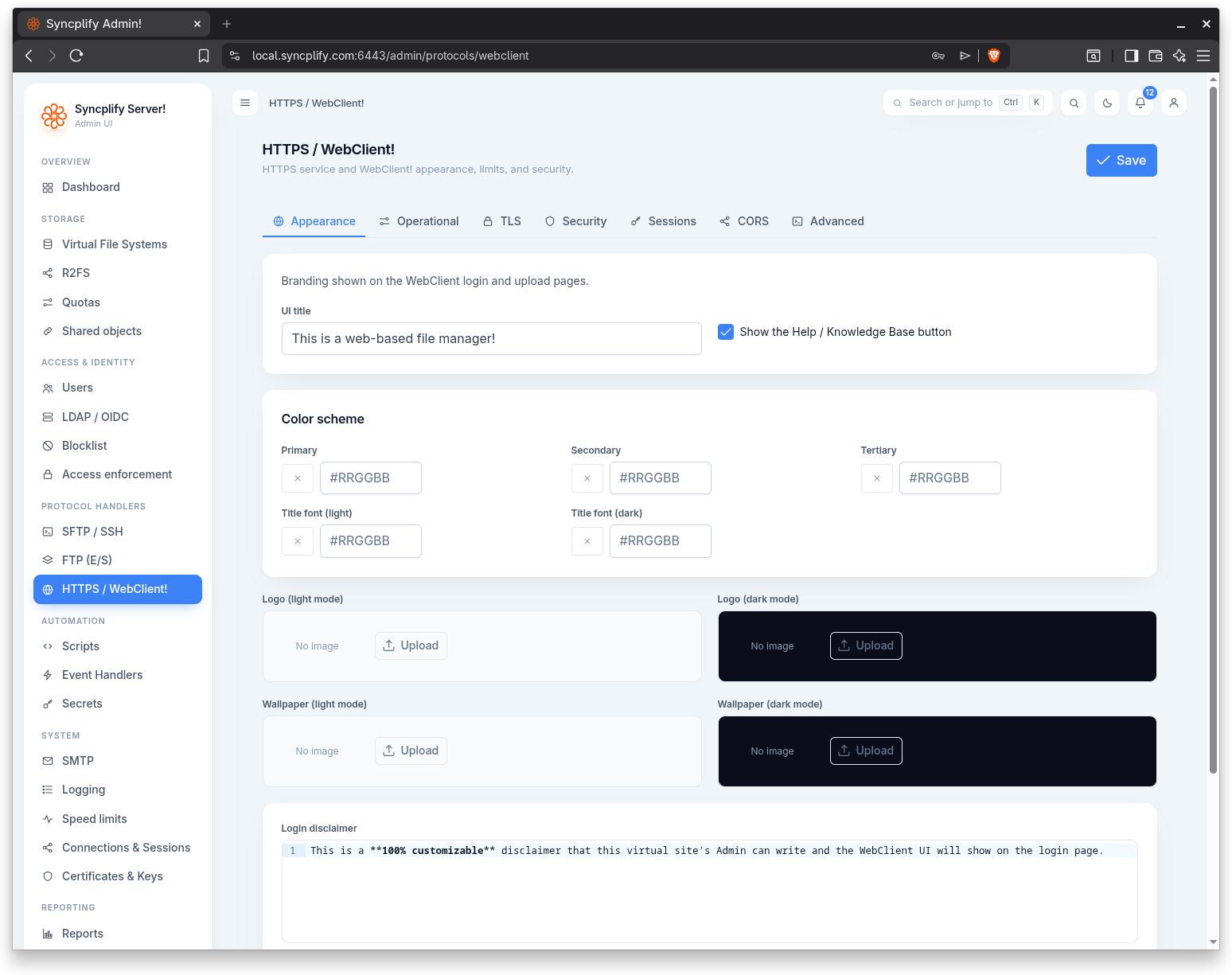This screenshot has height=975, width=1232.
Task: Open Logging in the sidebar
Action: 118,790
